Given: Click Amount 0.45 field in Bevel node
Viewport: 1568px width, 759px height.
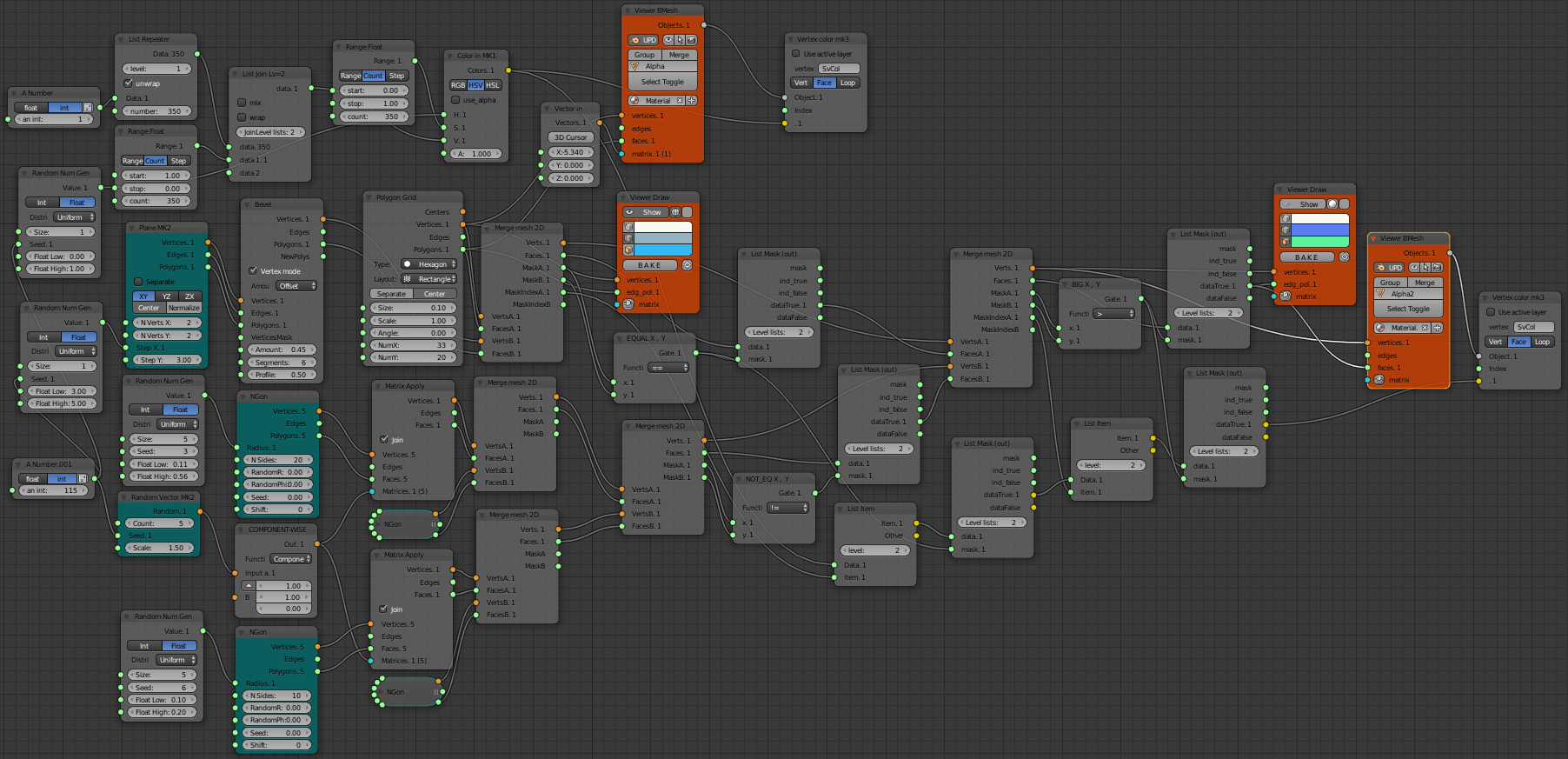Looking at the screenshot, I should point(280,350).
